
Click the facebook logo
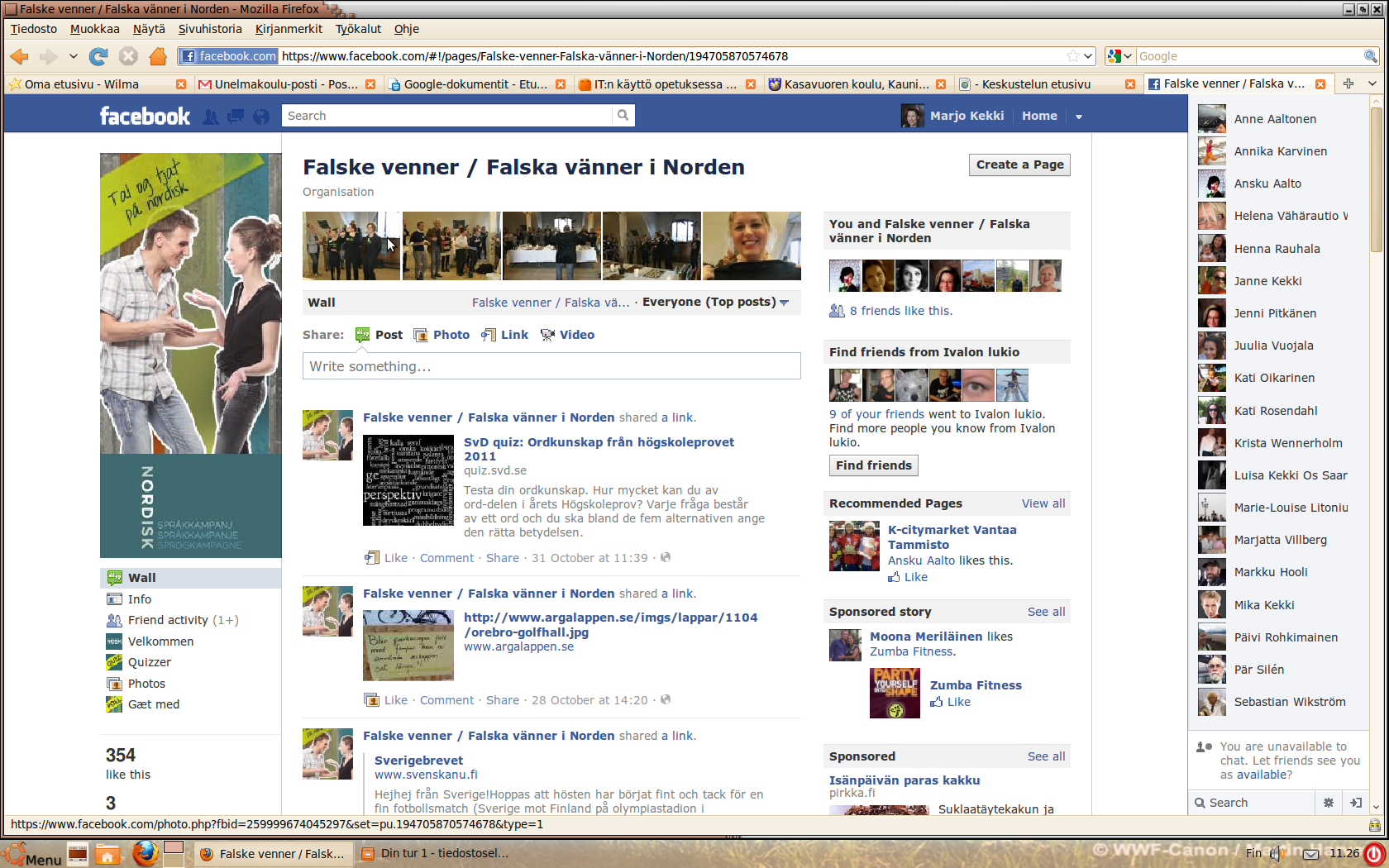tap(145, 117)
